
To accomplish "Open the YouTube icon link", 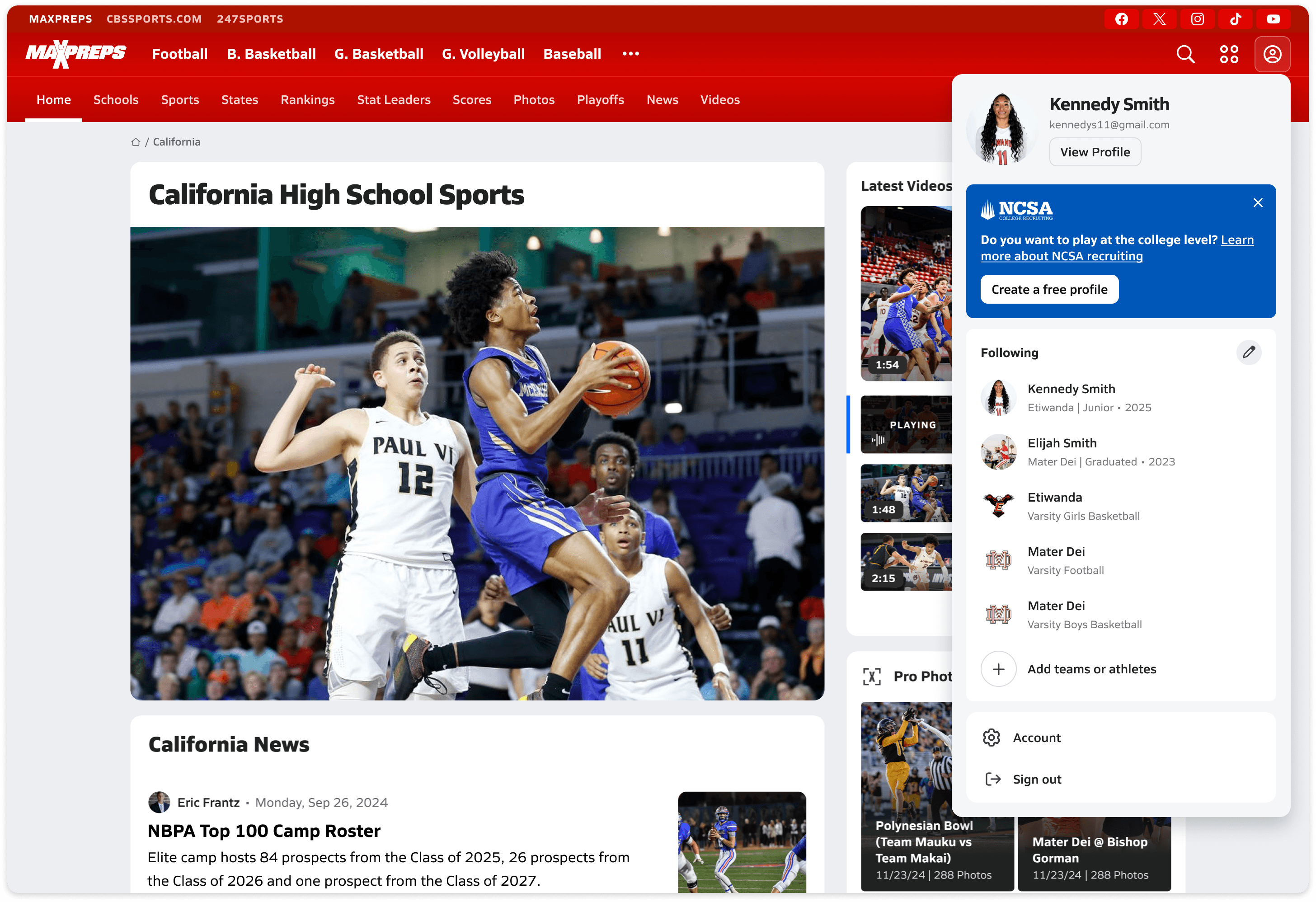I will (x=1273, y=19).
